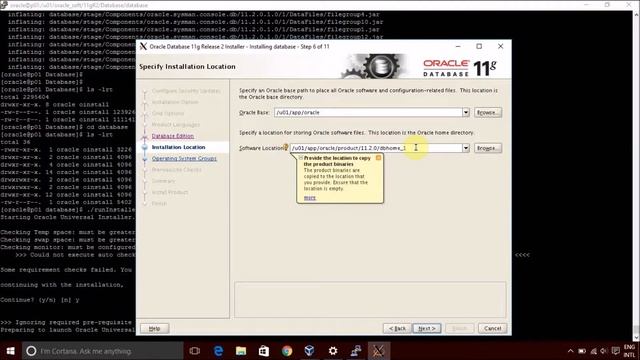640x360 pixels.
Task: Click the ENG INTL language indicator
Action: pos(629,351)
